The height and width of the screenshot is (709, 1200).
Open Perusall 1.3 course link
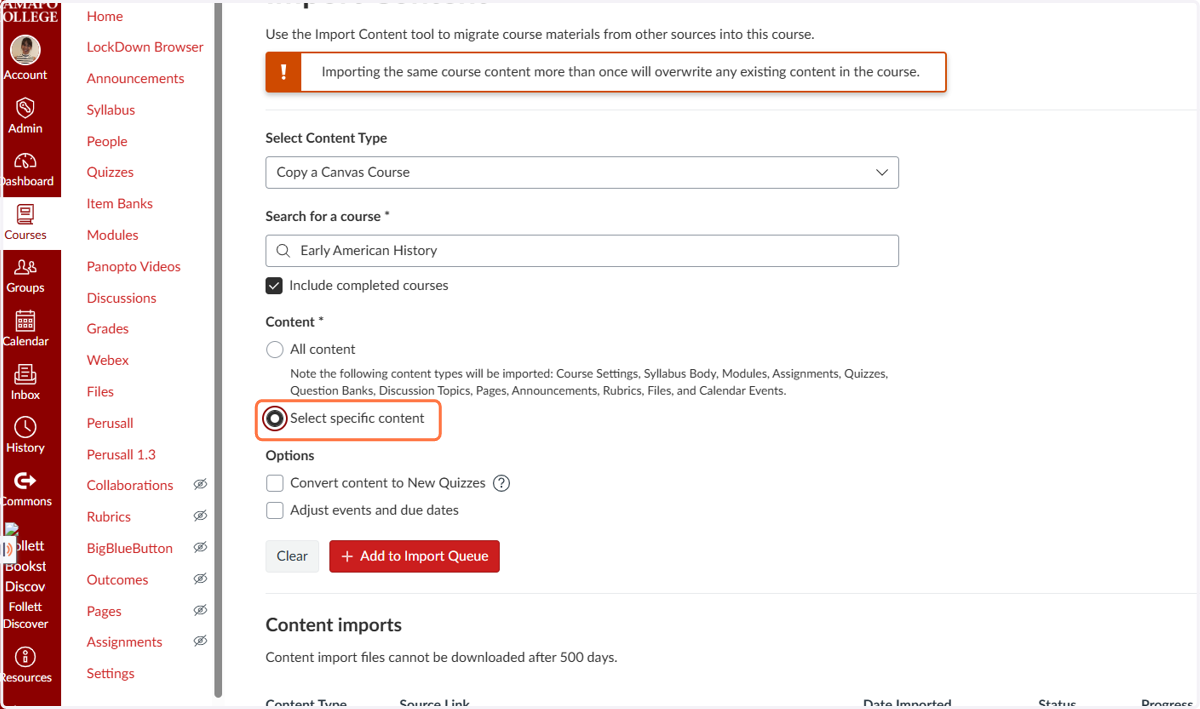click(x=121, y=454)
